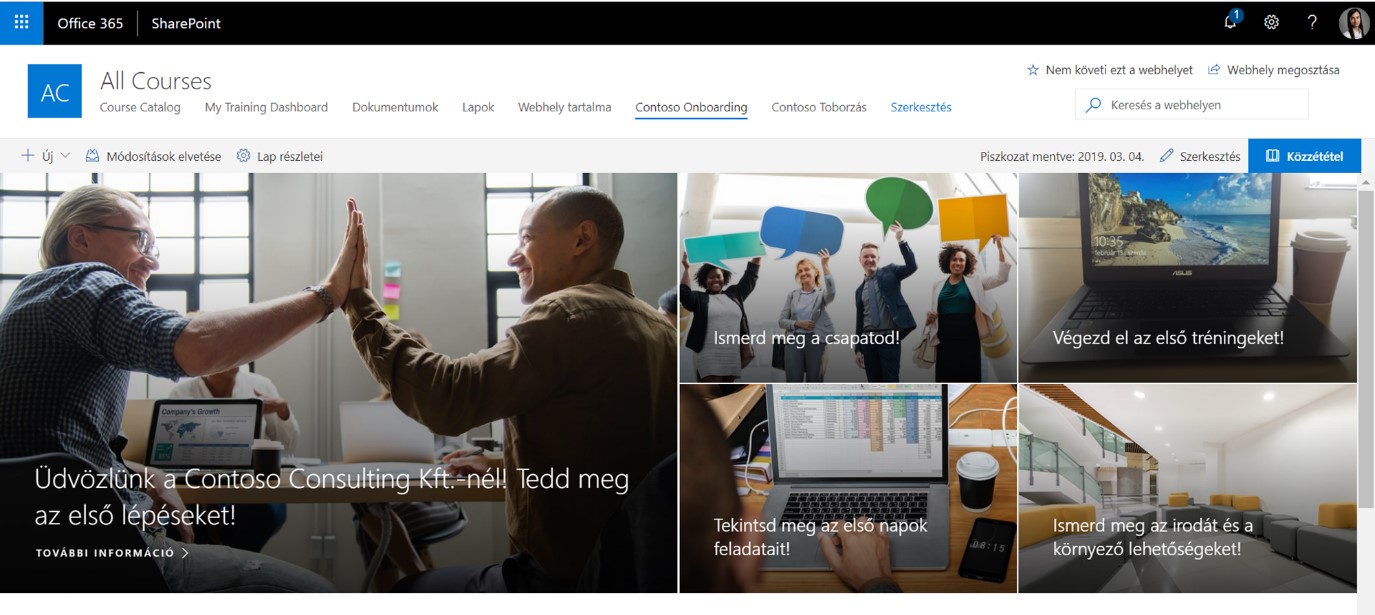
Task: Expand the Új dropdown chevron
Action: (65, 156)
